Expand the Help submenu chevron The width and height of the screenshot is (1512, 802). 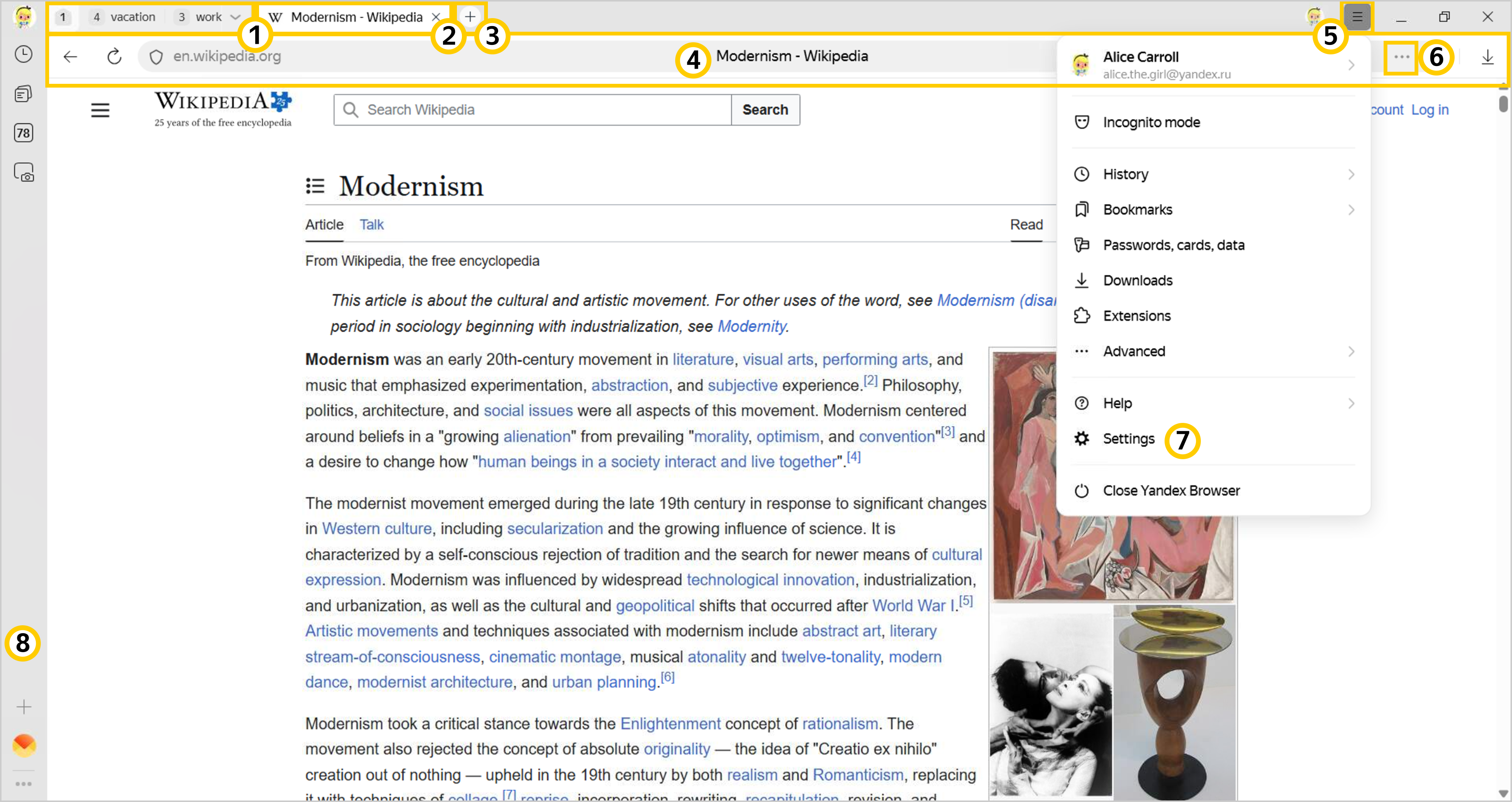pos(1351,403)
